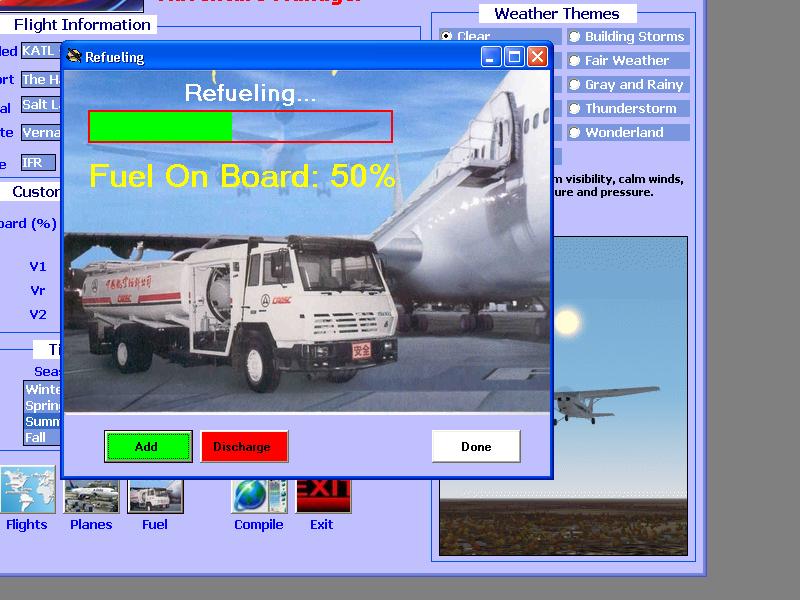Open the Fuel truck icon
Screen dimensions: 800x600
tap(155, 496)
